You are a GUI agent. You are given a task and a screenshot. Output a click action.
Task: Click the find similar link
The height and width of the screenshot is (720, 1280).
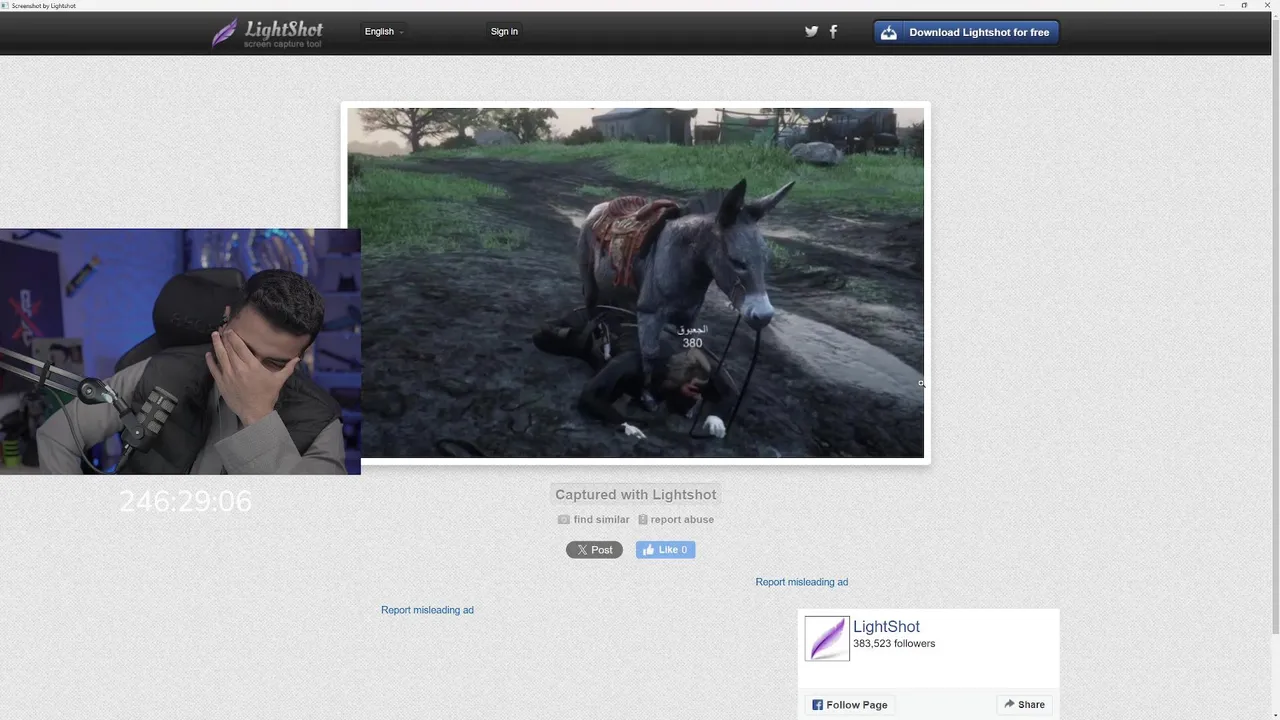[594, 520]
